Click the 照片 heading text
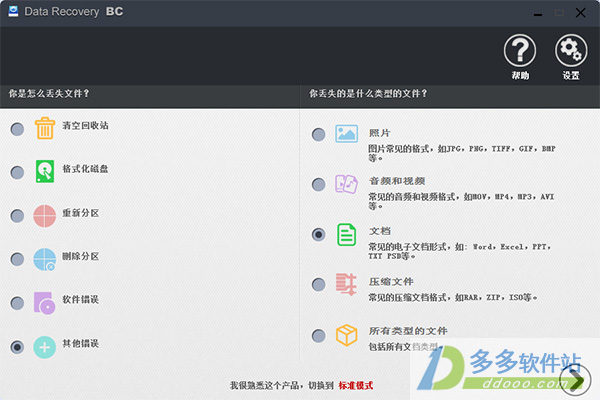This screenshot has height=400, width=600. (x=380, y=133)
